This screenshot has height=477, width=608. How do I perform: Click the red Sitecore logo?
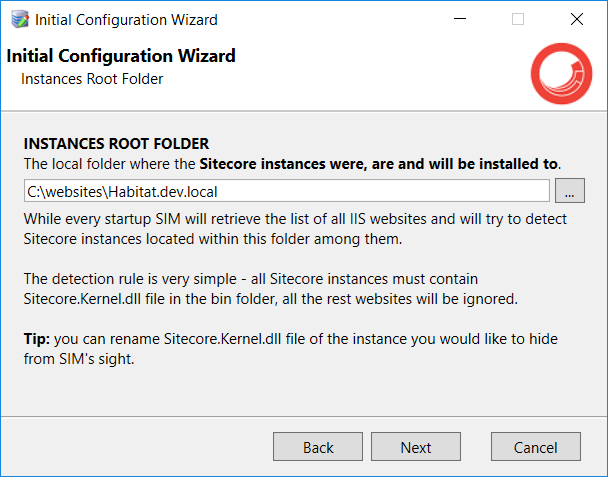[x=561, y=73]
